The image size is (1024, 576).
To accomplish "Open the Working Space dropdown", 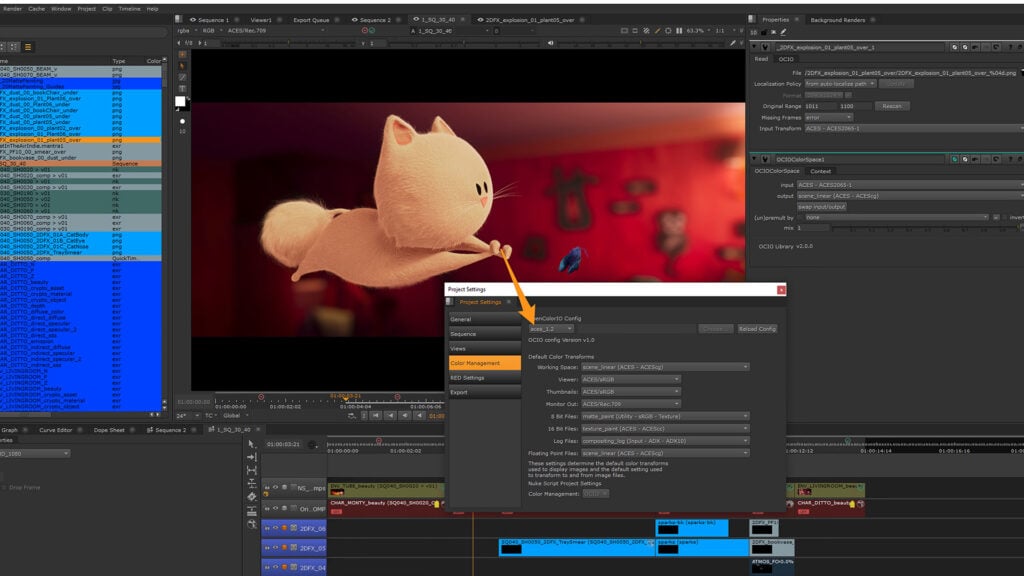I will (x=665, y=367).
